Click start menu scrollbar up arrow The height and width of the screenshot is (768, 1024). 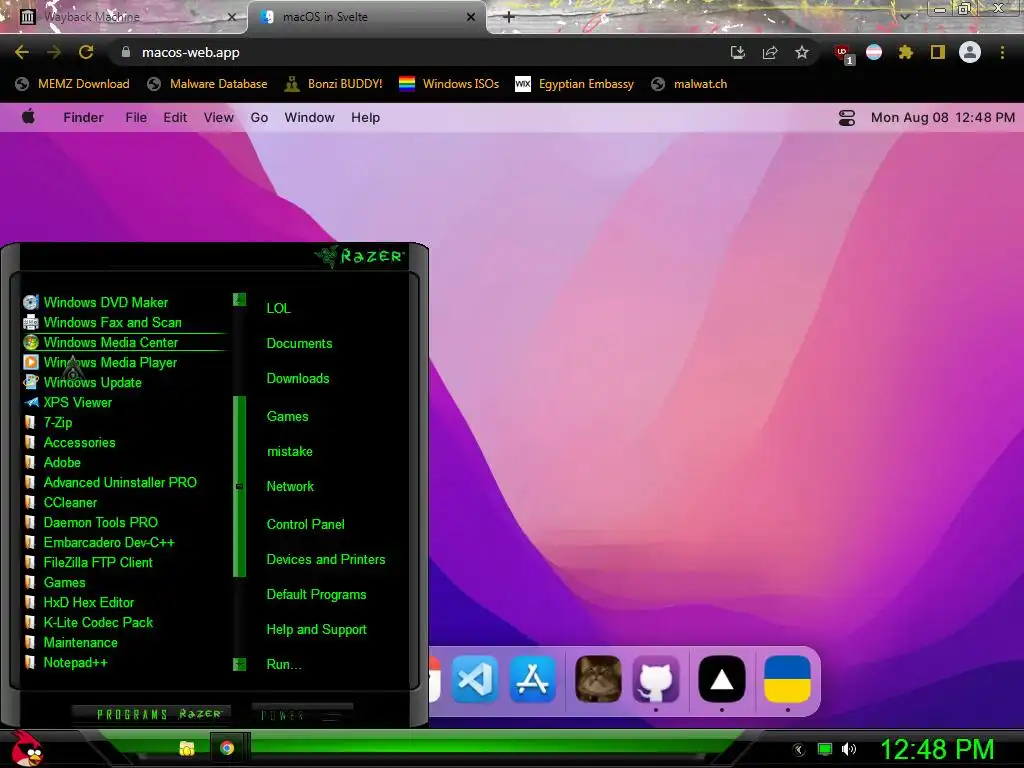[x=239, y=300]
